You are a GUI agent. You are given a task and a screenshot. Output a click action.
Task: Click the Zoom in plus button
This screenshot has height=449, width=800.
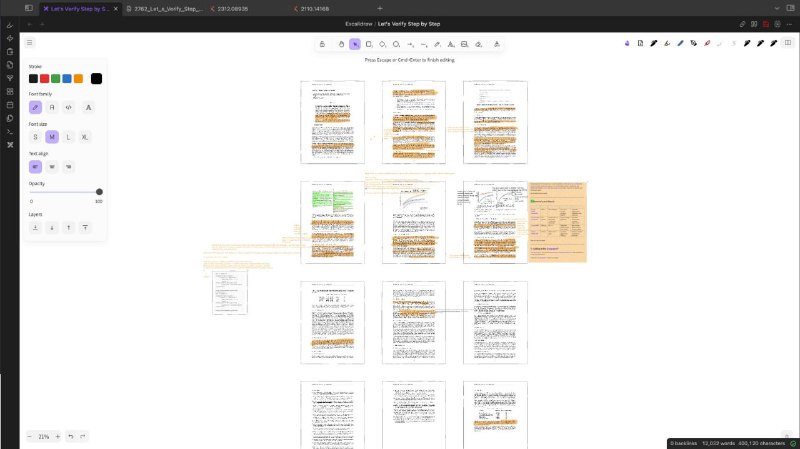pos(56,437)
